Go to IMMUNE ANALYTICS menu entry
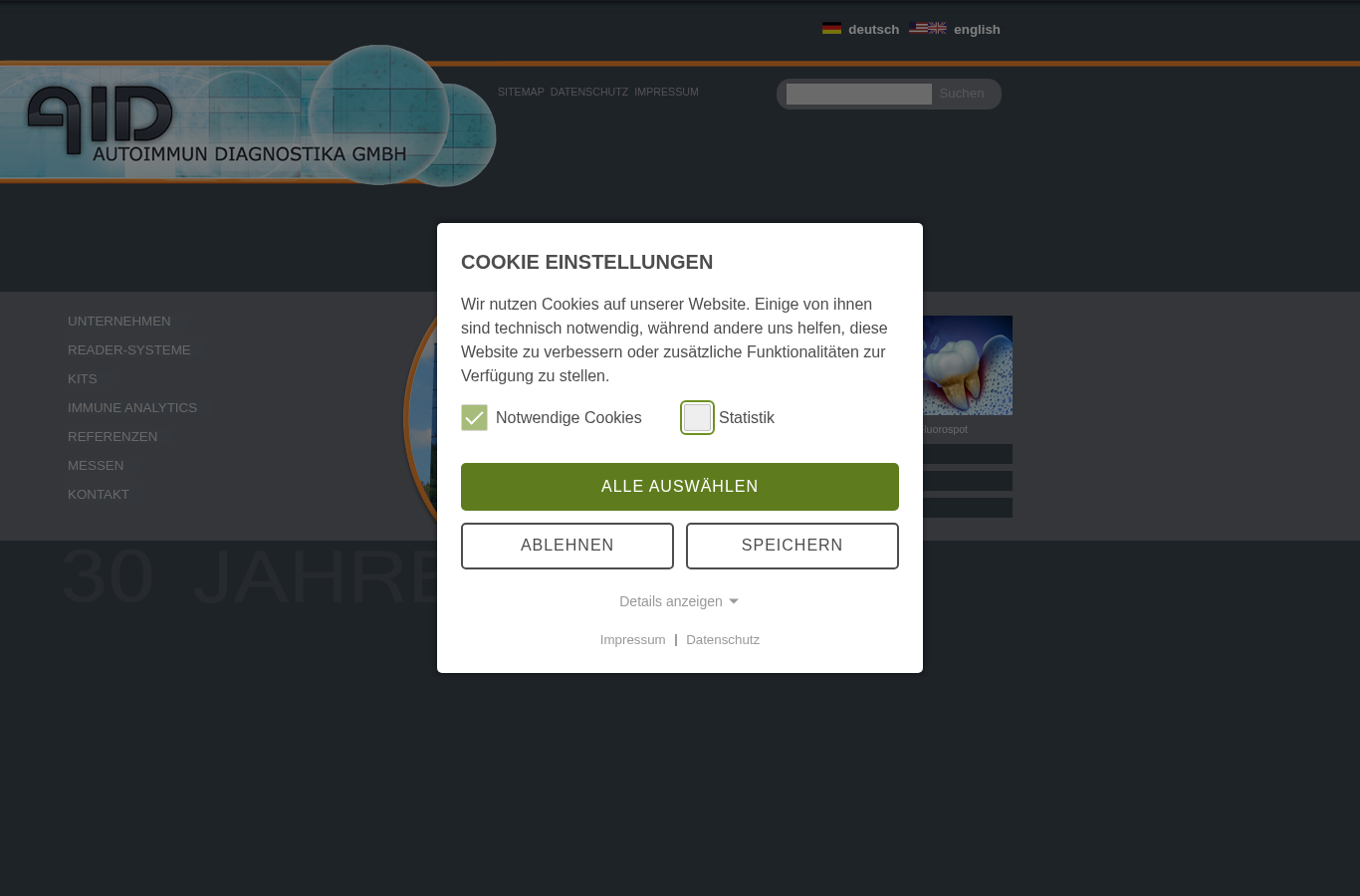 tap(132, 407)
